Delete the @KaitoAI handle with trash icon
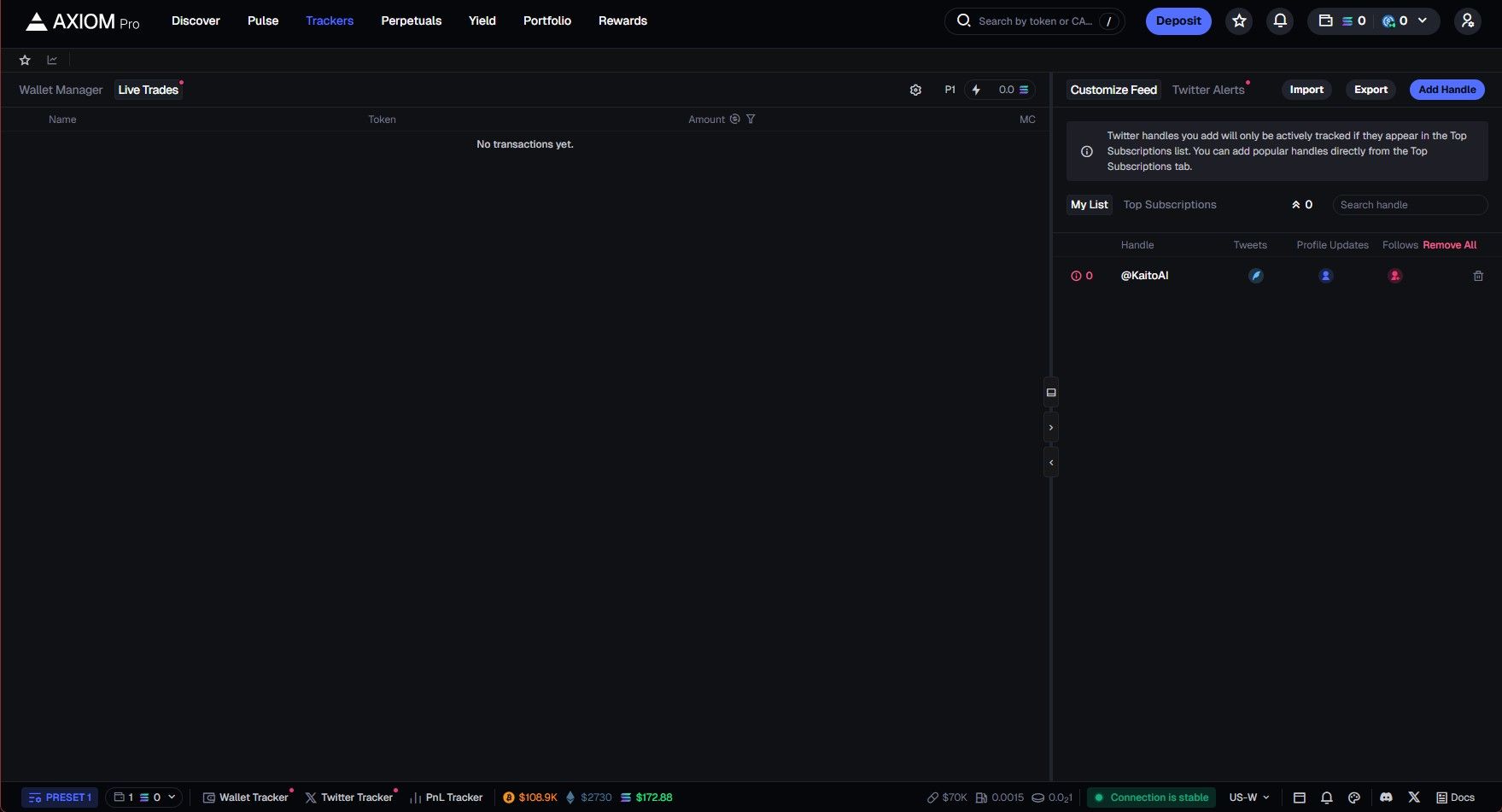 (1478, 276)
